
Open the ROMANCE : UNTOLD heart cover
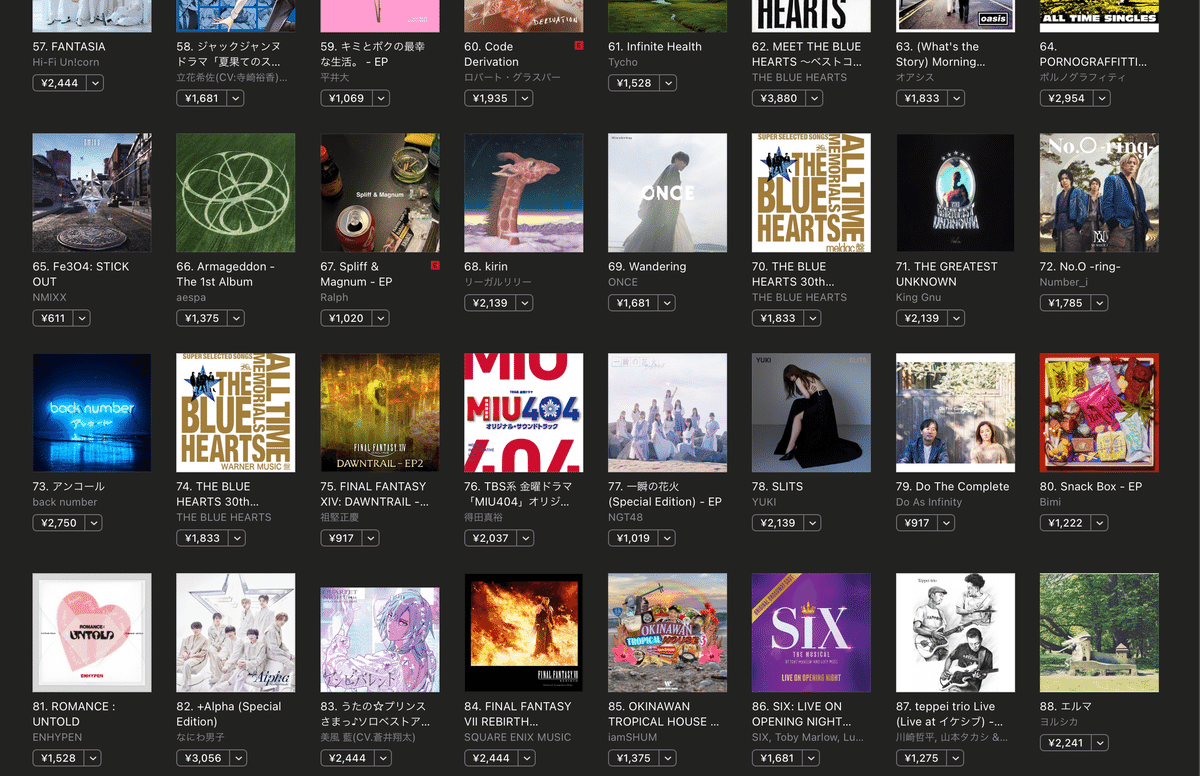point(92,632)
